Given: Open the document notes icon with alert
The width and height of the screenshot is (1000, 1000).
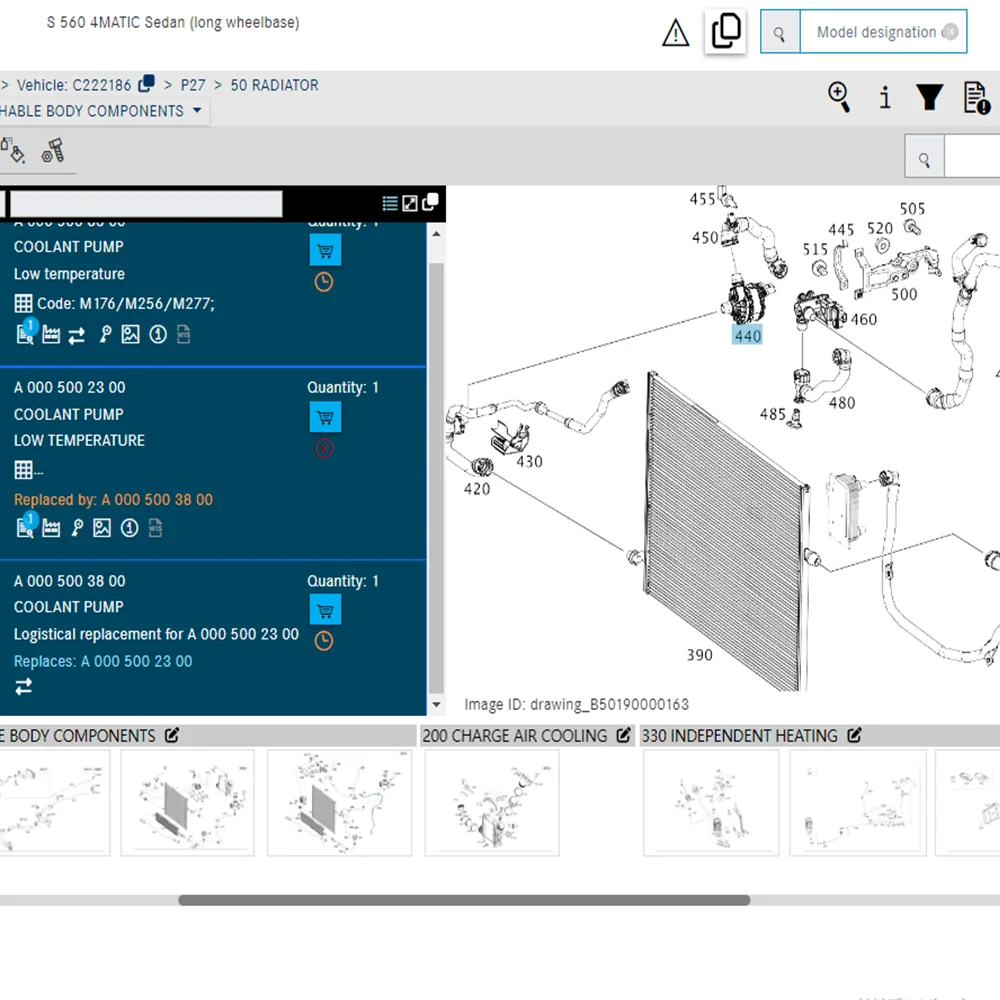Looking at the screenshot, I should point(976,98).
